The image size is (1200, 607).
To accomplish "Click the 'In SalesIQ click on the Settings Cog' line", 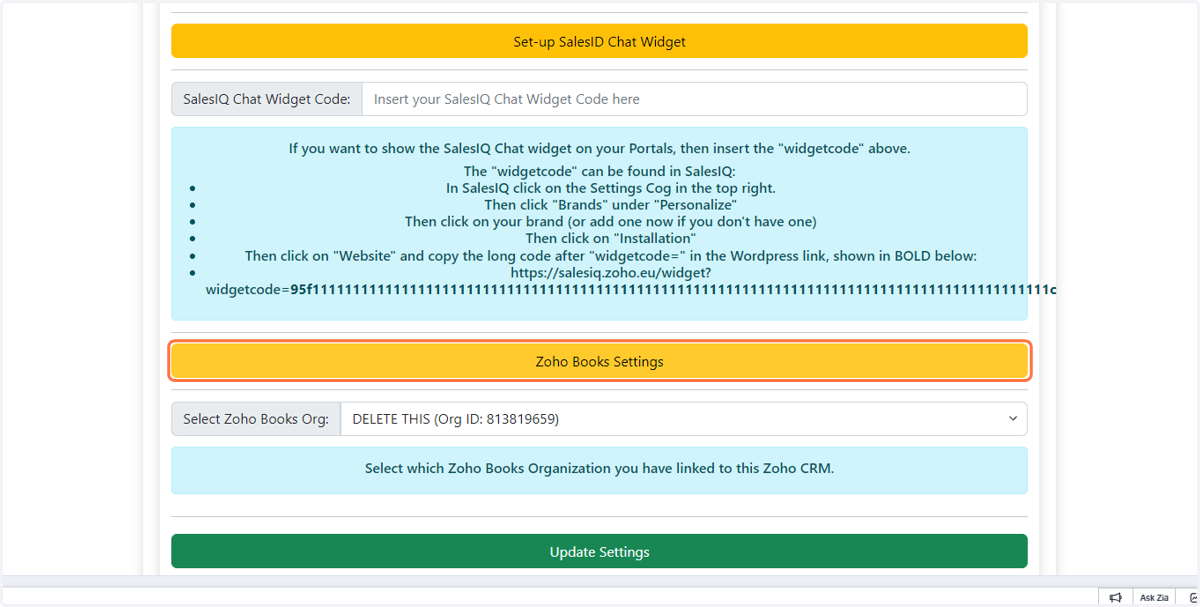I will click(611, 187).
